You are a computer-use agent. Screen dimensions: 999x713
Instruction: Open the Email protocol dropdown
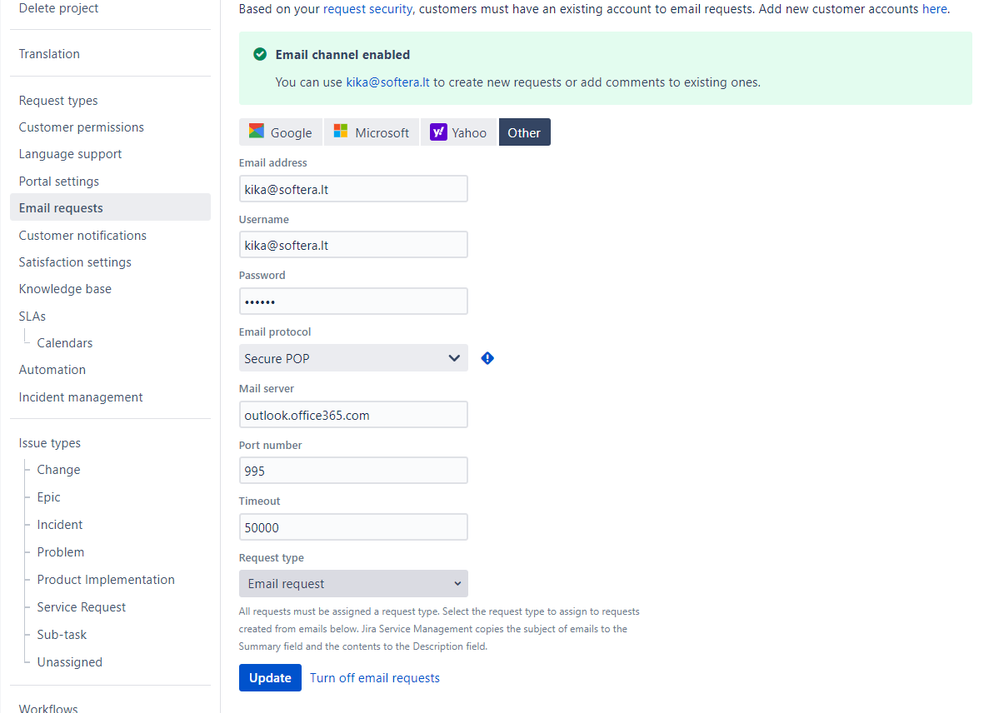click(x=353, y=358)
